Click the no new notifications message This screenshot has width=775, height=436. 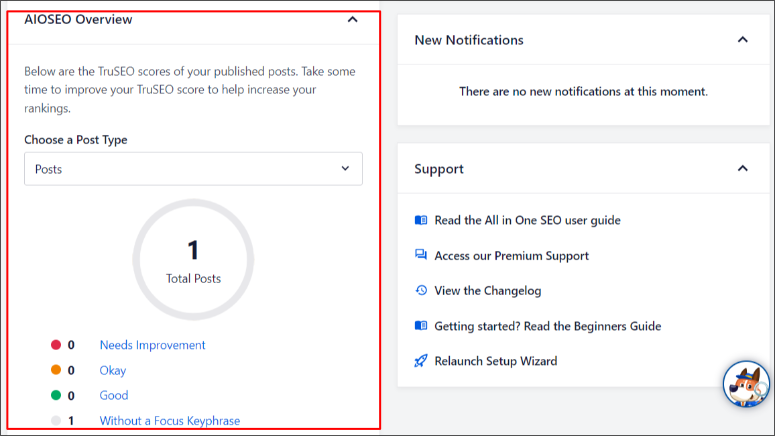pyautogui.click(x=583, y=91)
